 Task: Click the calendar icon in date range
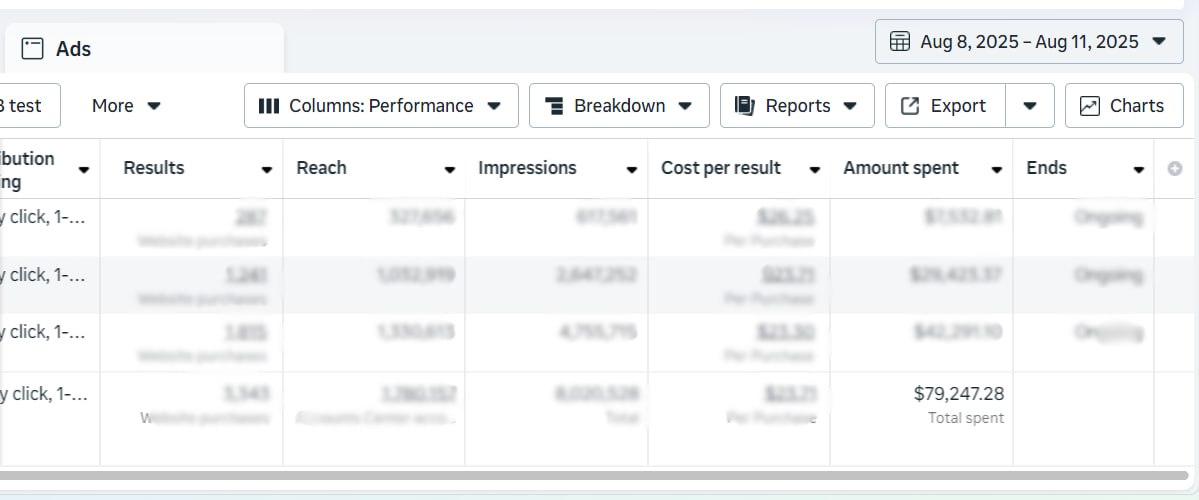[900, 42]
